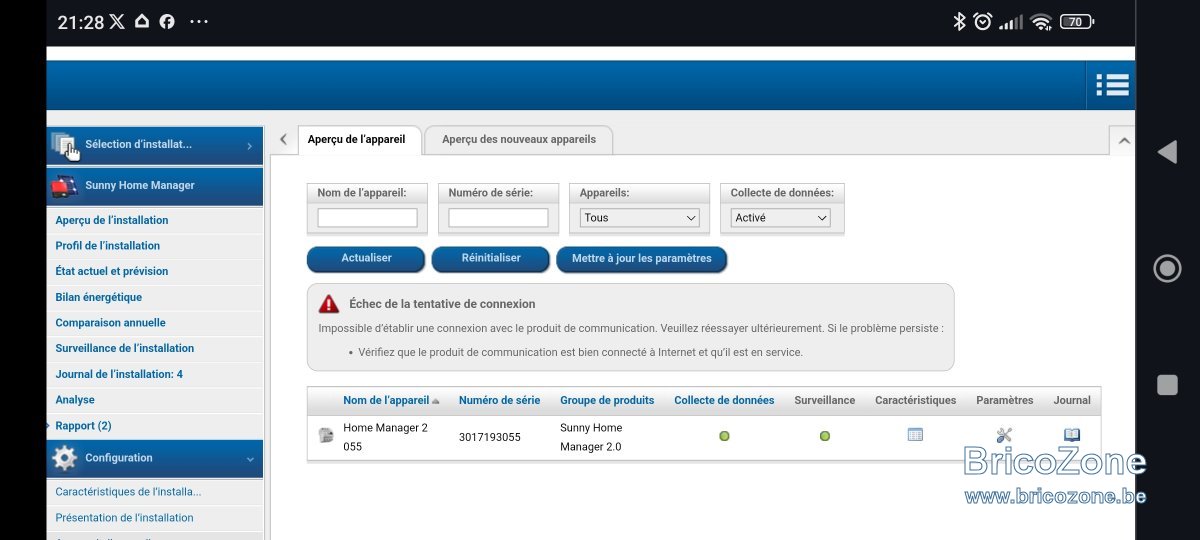
Task: Tap the Bluetooth status icon
Action: click(x=959, y=21)
